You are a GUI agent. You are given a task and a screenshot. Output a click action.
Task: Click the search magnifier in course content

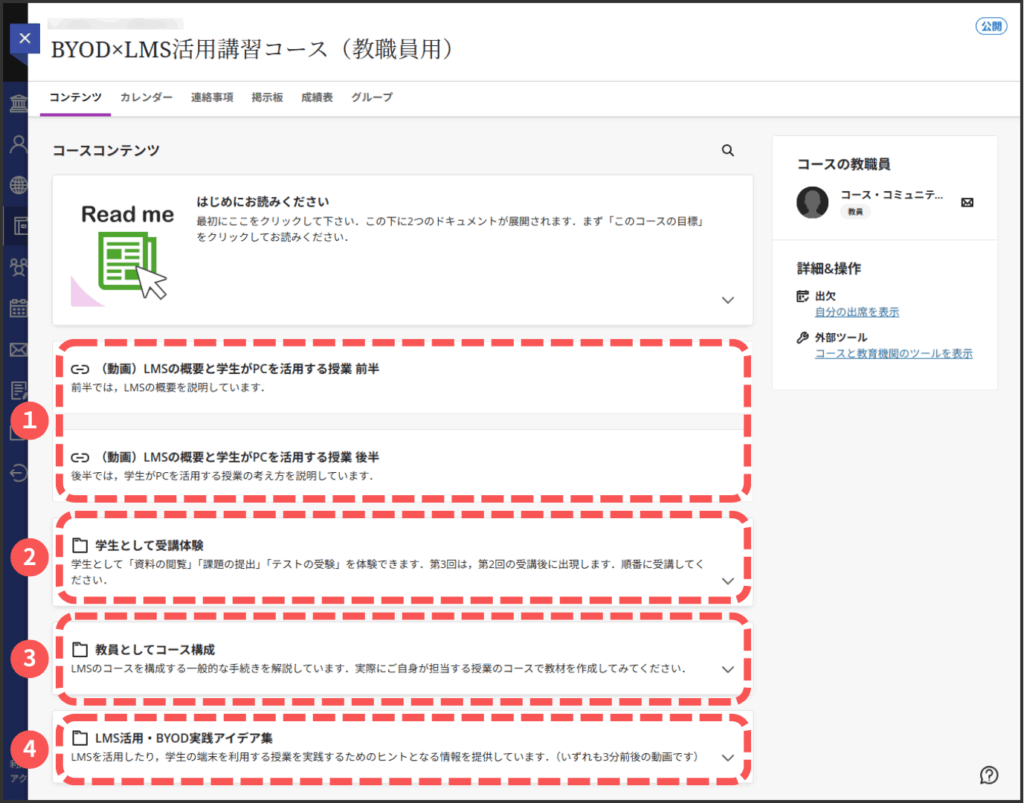[x=727, y=150]
